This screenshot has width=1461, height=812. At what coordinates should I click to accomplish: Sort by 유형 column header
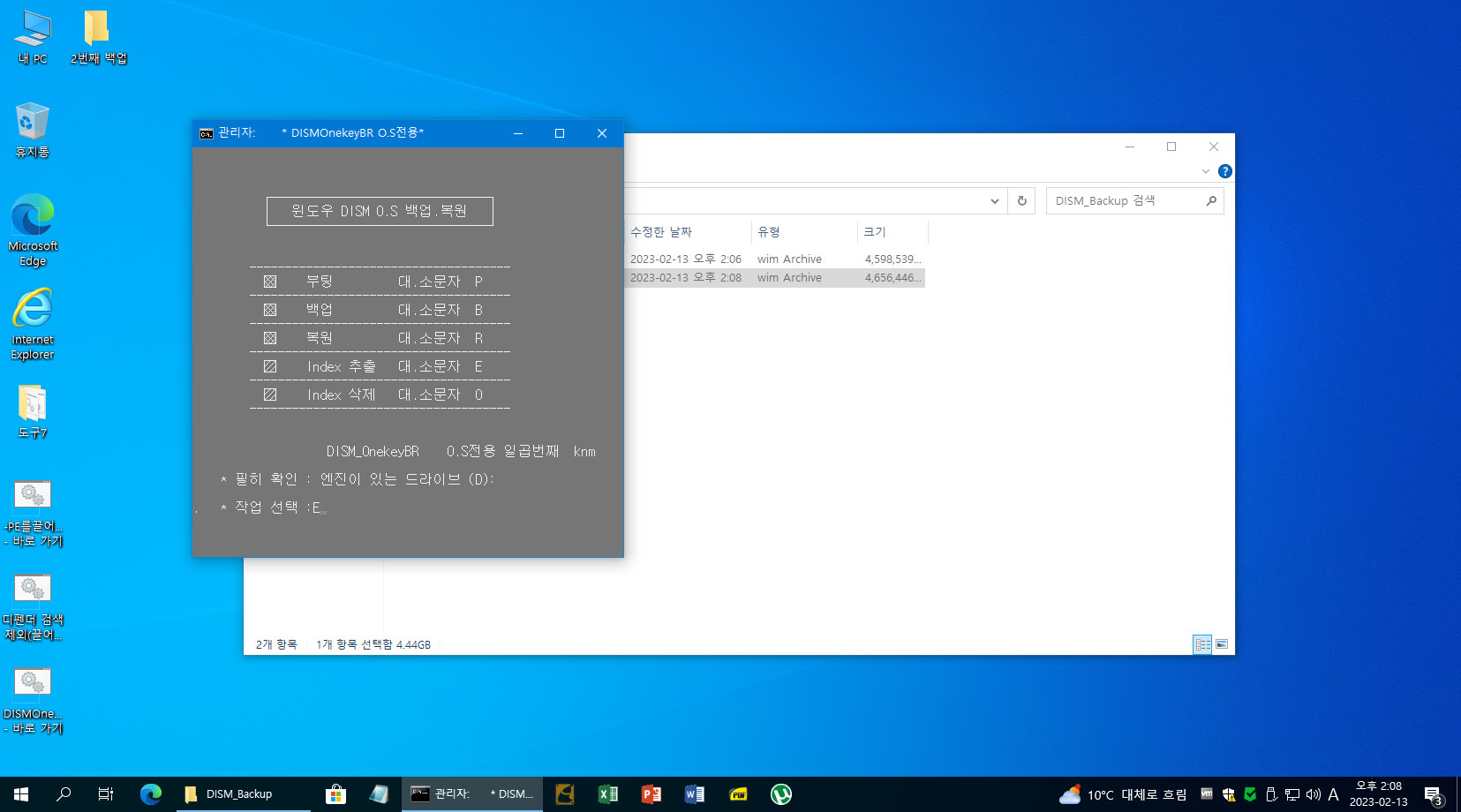(804, 232)
